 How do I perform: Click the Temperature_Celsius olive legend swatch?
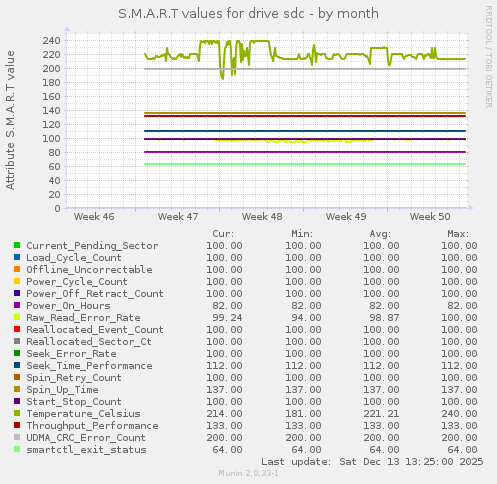pos(17,413)
